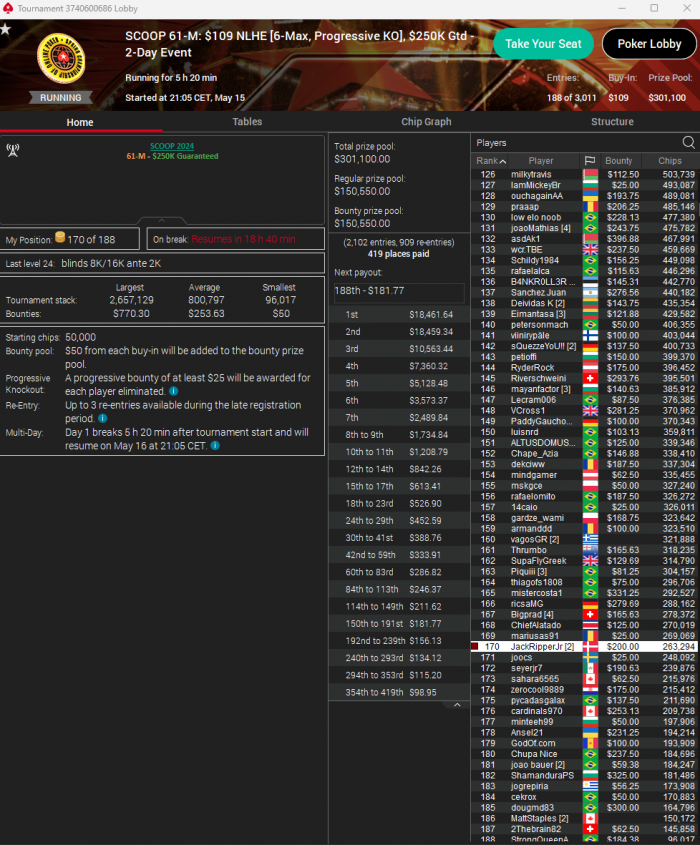Click the flag next to sahara6565

(x=590, y=679)
